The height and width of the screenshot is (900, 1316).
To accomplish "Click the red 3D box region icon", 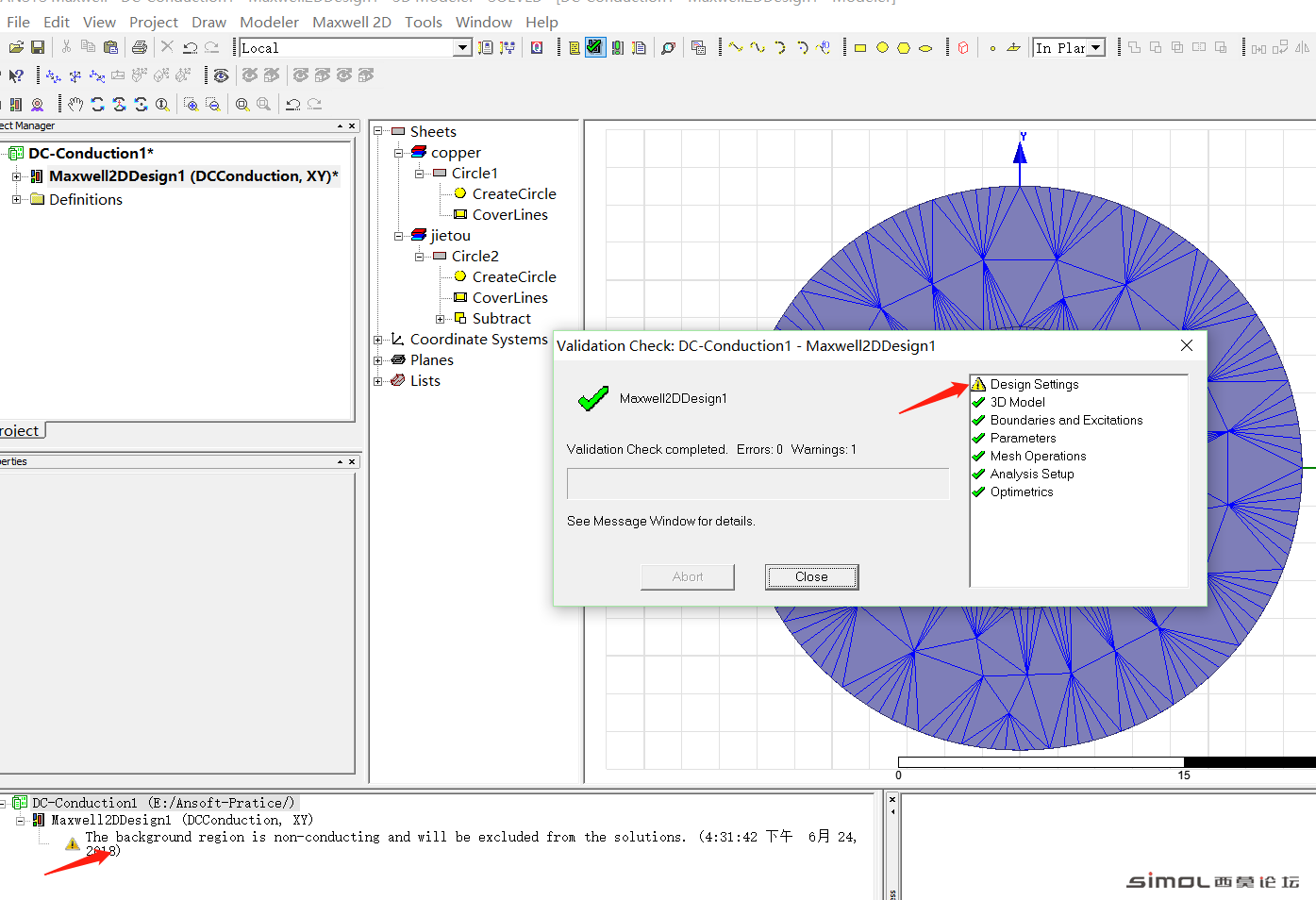I will tap(963, 47).
